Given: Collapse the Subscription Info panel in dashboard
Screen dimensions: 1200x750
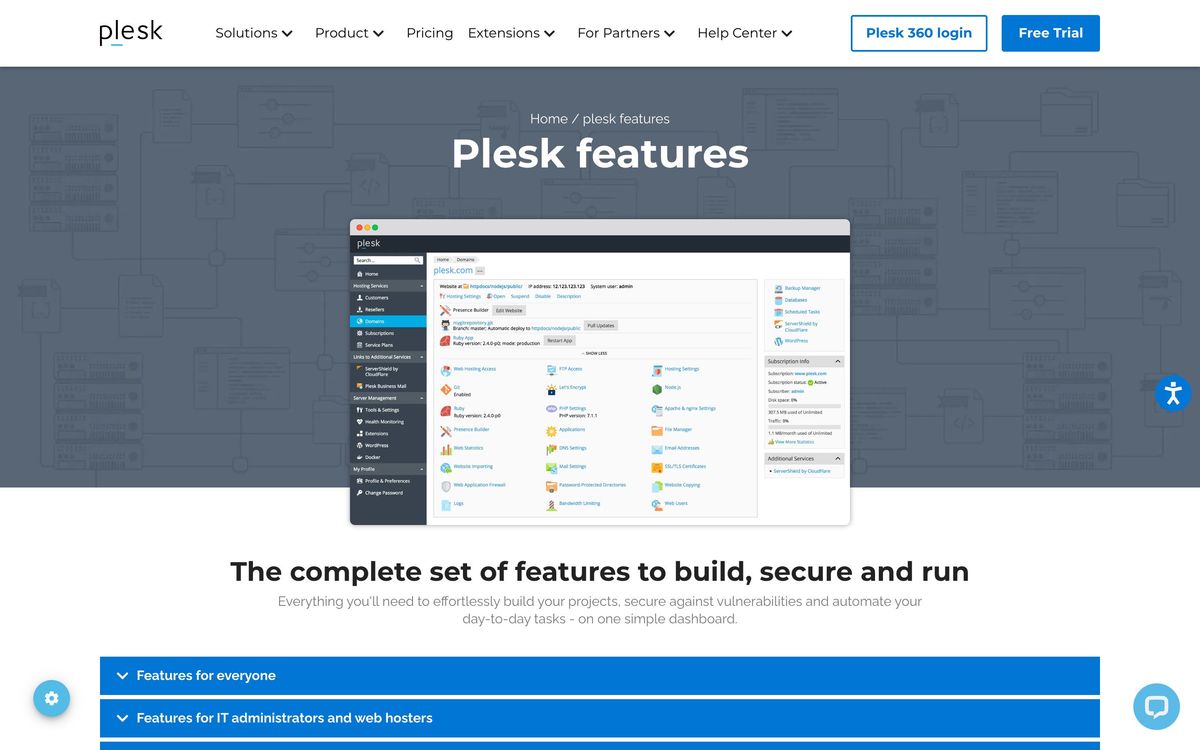Looking at the screenshot, I should coord(838,361).
